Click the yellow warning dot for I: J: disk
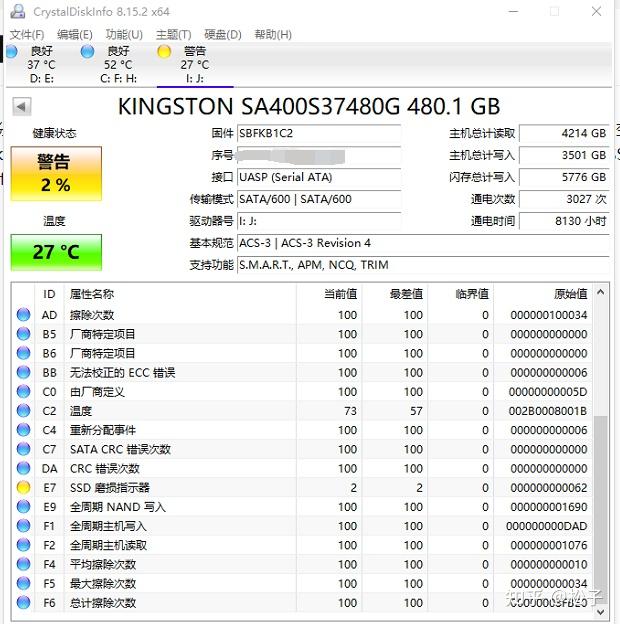This screenshot has width=620, height=624. coord(164,51)
